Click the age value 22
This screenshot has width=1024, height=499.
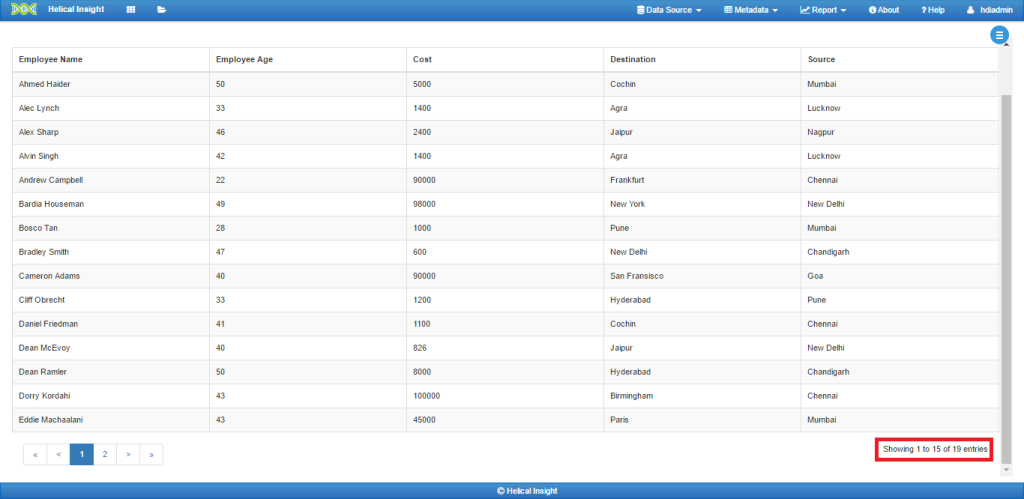pos(220,180)
